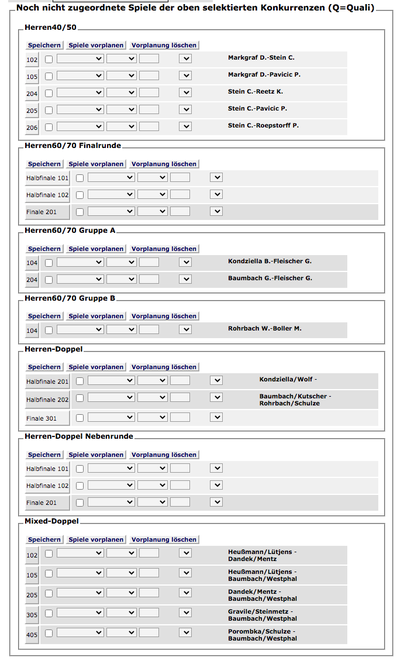The image size is (397, 664).
Task: Enable checkbox for Heußmann/Lütjens - Dandek/Mentz match
Action: coord(49,553)
